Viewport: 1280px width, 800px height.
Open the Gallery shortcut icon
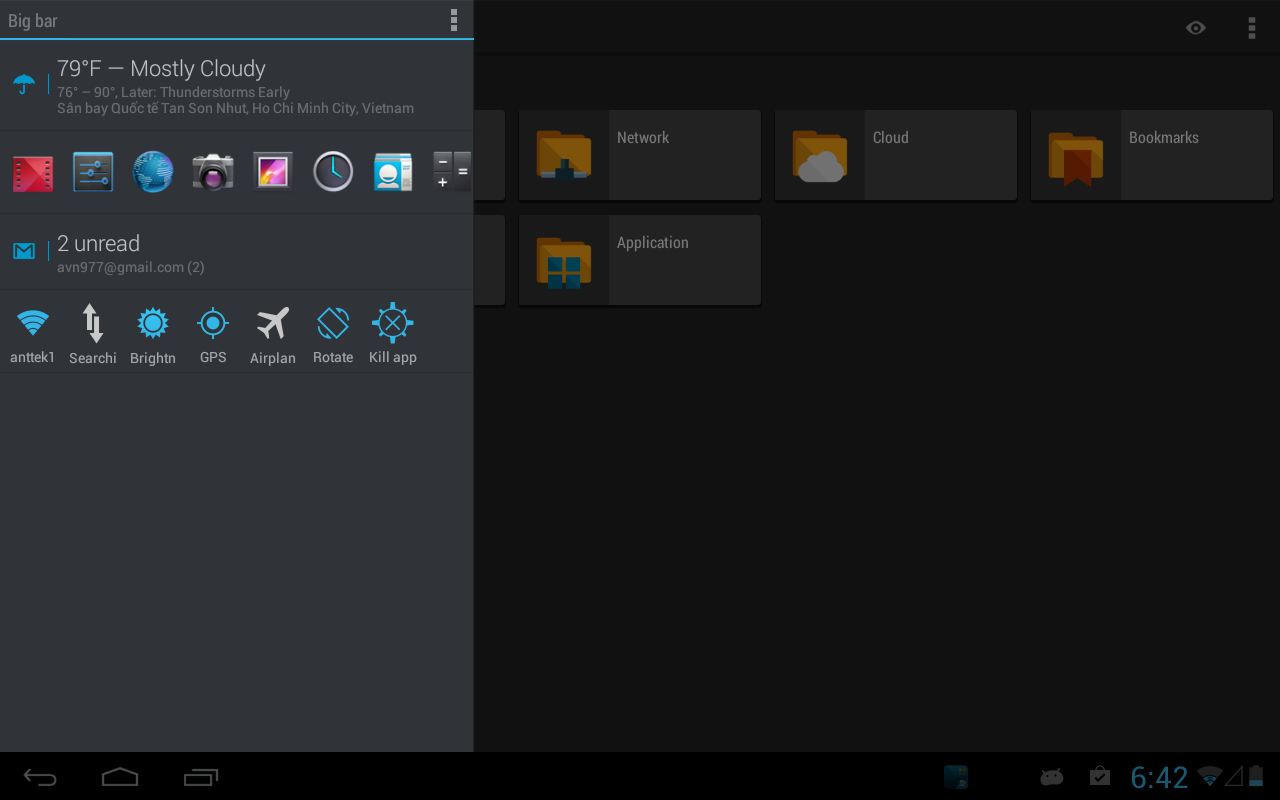click(x=272, y=171)
